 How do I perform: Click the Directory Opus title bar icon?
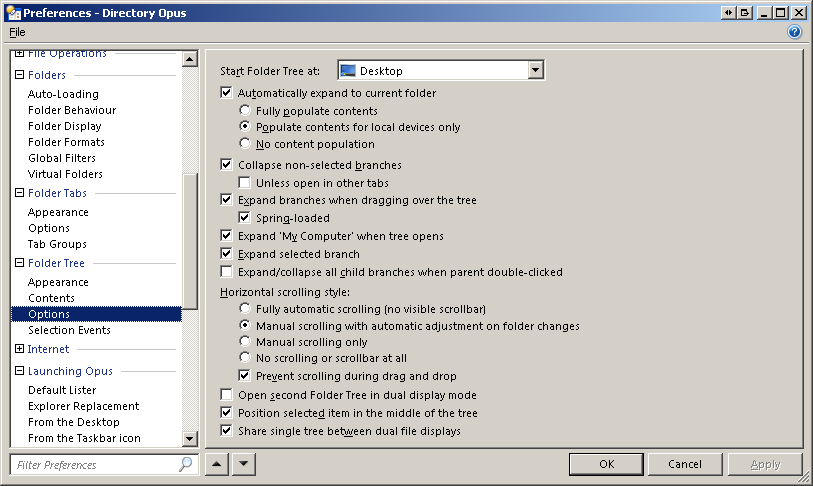click(13, 13)
